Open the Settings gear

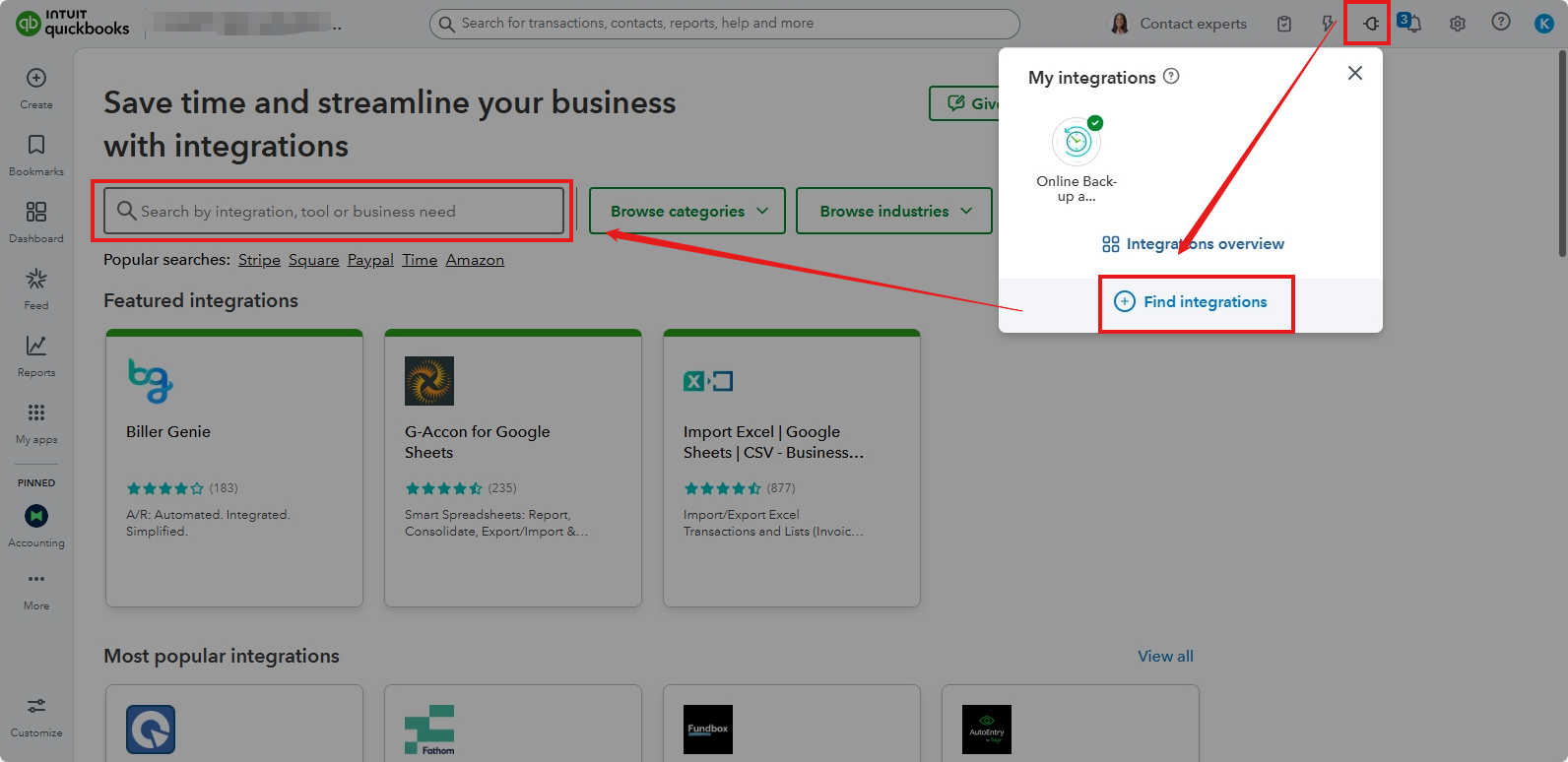[x=1458, y=24]
